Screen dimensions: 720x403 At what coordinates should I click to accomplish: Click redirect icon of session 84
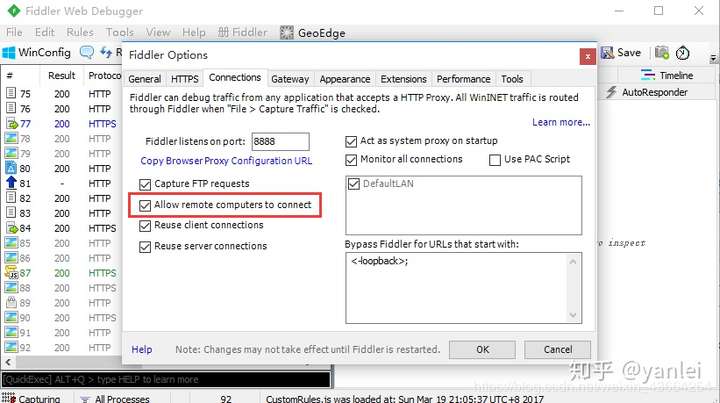[x=11, y=228]
